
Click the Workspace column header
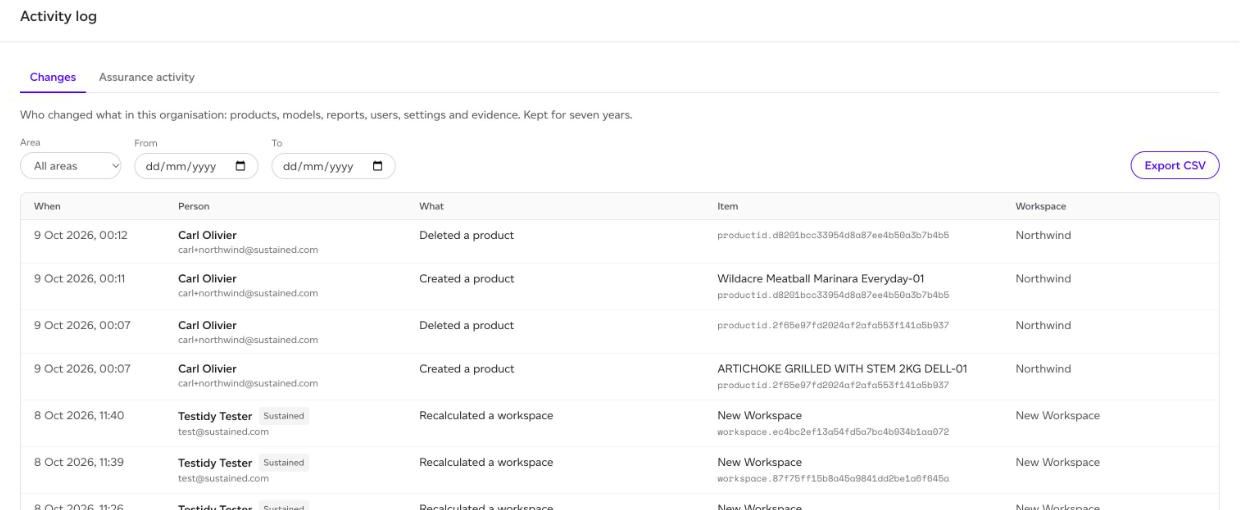pos(1040,206)
